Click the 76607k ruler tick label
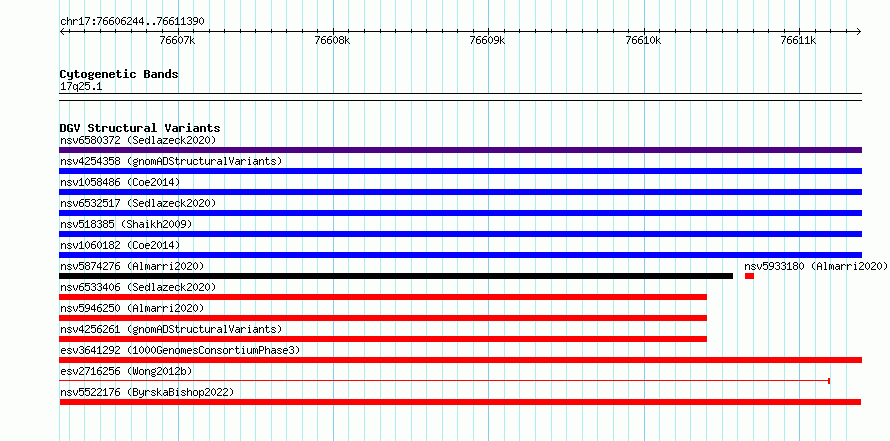Viewport: 890px width, 441px height. (178, 40)
